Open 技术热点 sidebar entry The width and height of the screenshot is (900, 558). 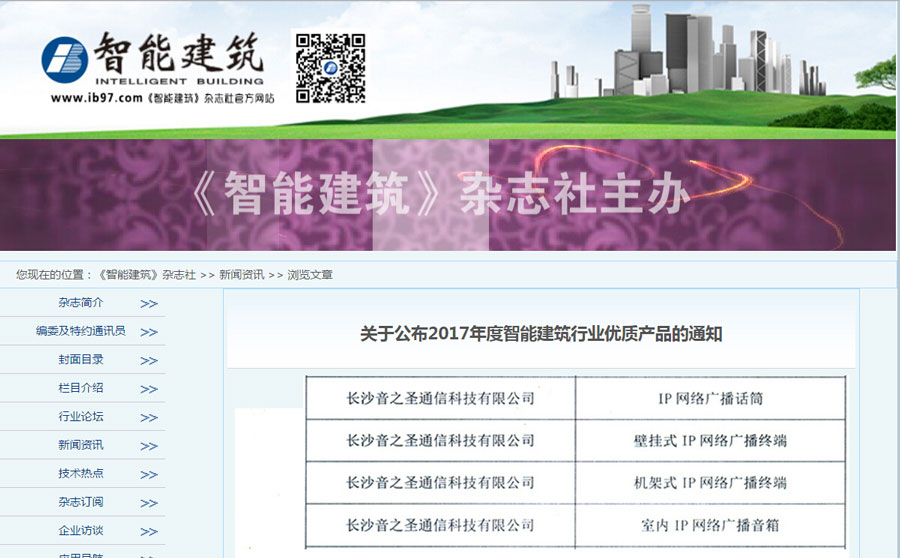[x=81, y=474]
